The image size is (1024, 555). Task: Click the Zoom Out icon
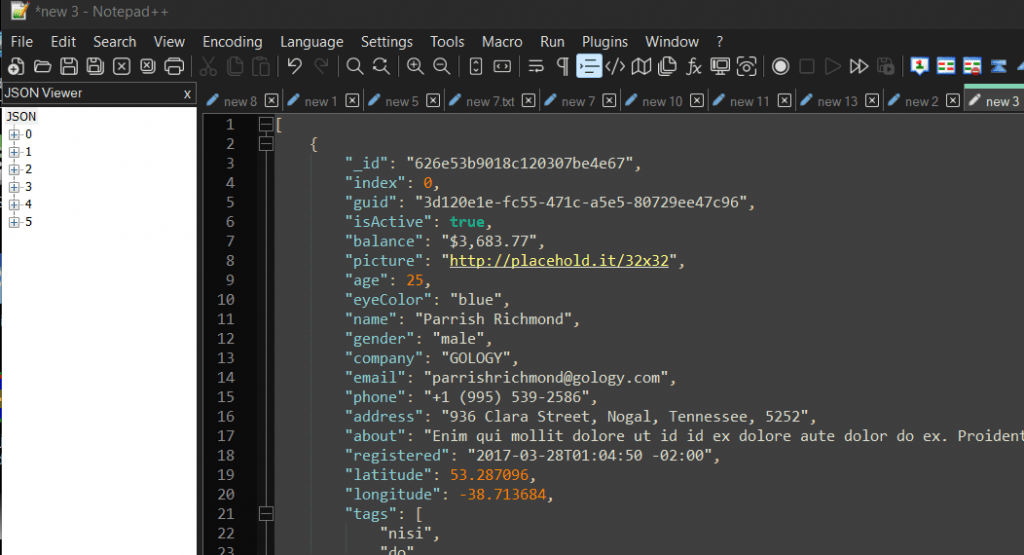pyautogui.click(x=441, y=67)
